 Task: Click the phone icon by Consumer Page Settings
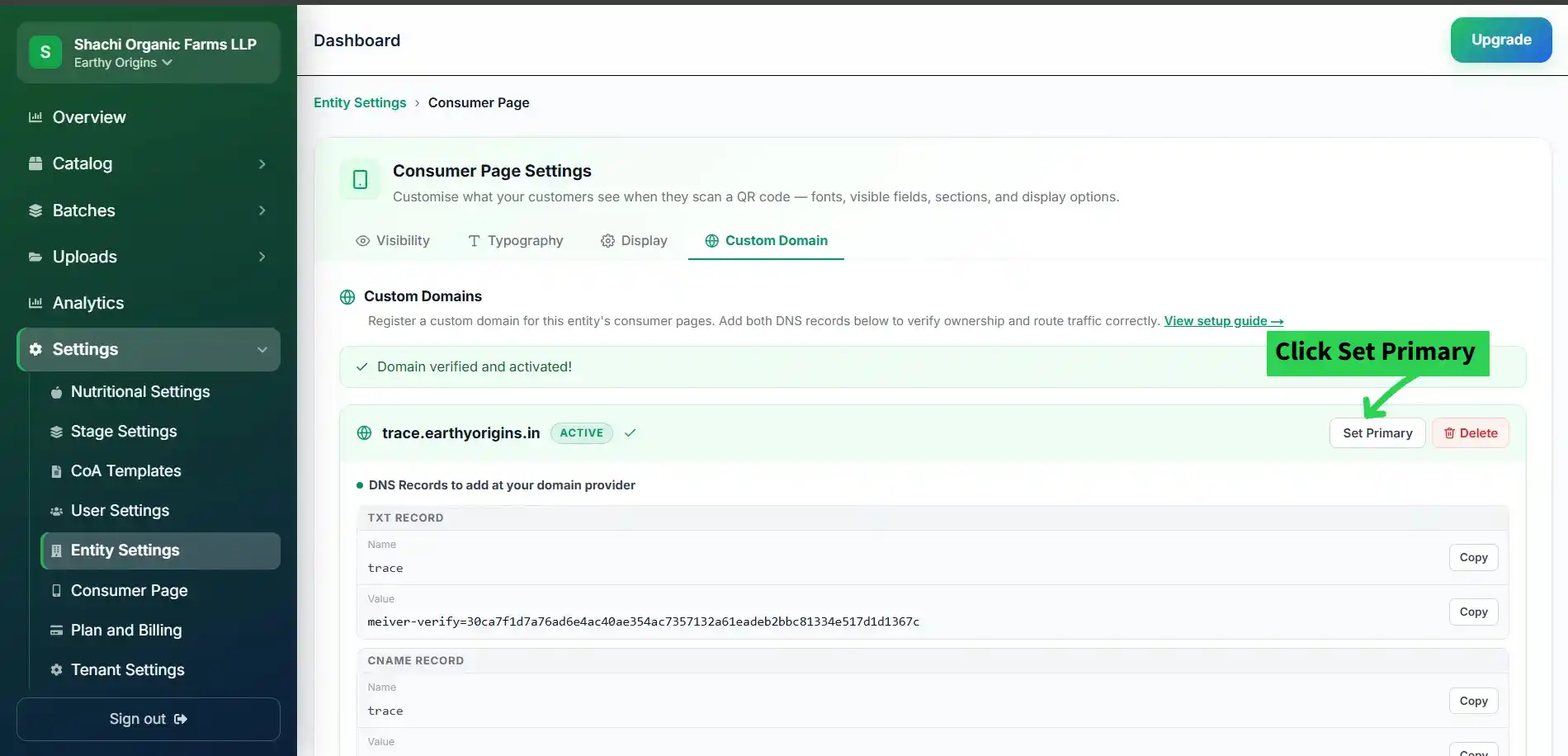pos(360,179)
